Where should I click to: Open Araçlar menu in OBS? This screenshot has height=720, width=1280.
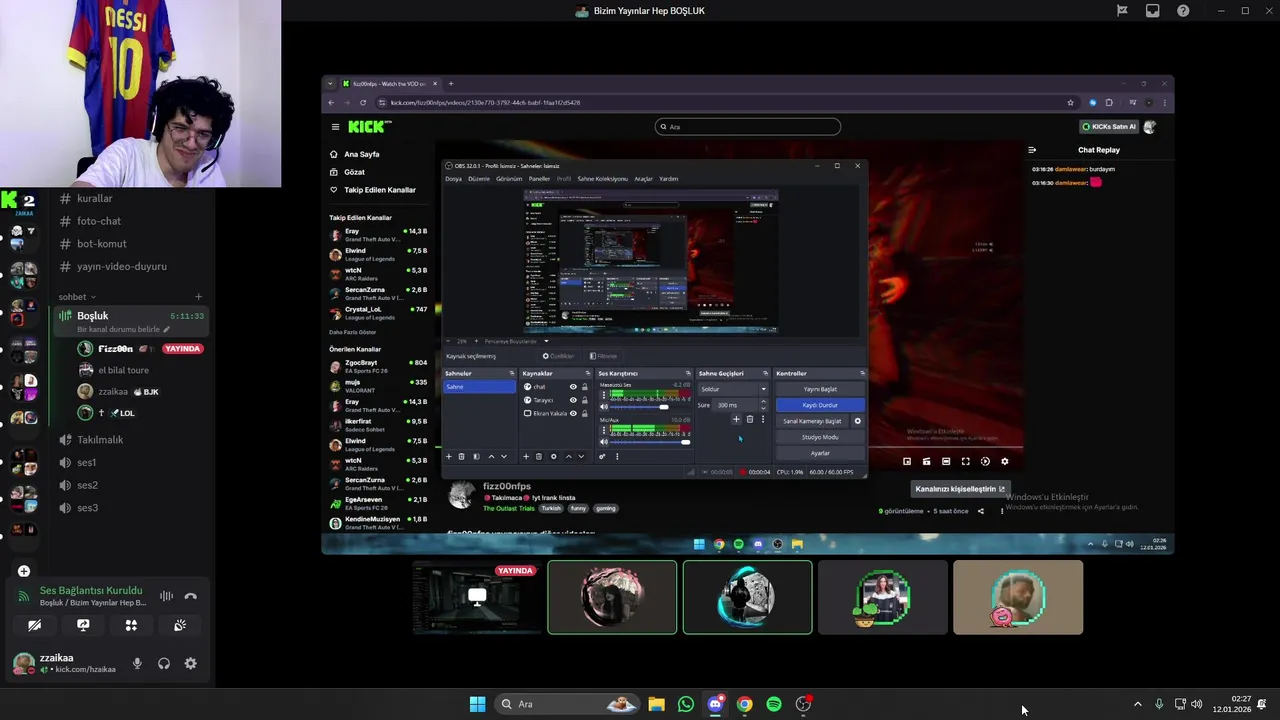[643, 179]
